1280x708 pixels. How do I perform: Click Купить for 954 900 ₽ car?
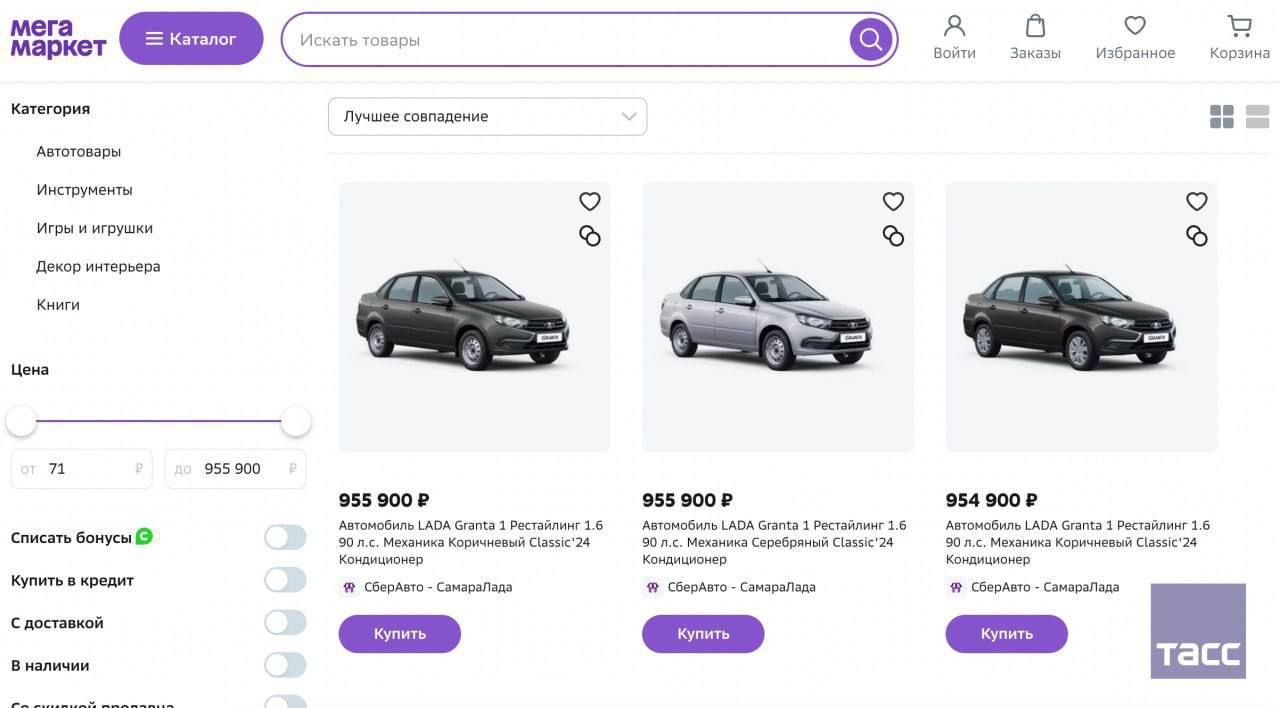pos(1006,634)
